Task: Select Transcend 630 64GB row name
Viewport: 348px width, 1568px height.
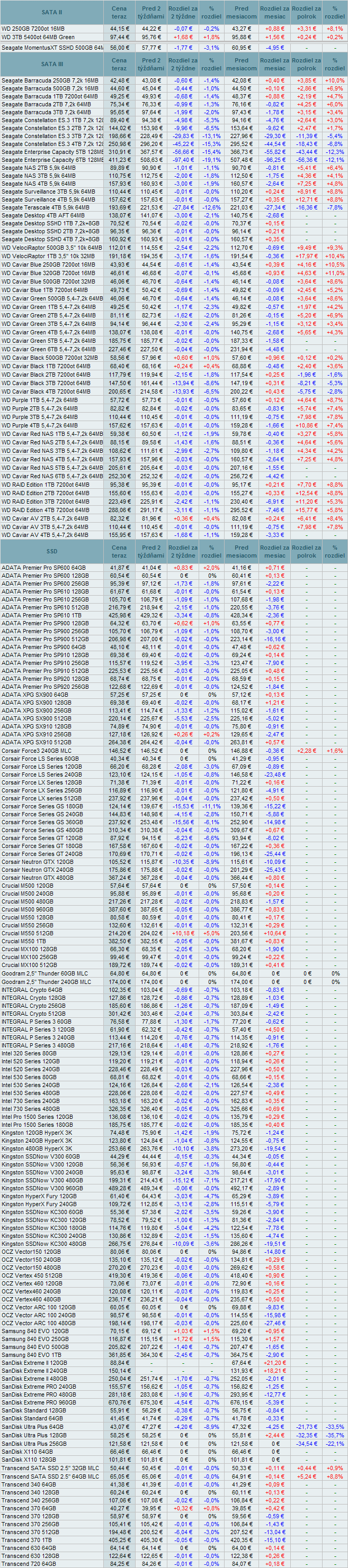Action: coord(29,1547)
